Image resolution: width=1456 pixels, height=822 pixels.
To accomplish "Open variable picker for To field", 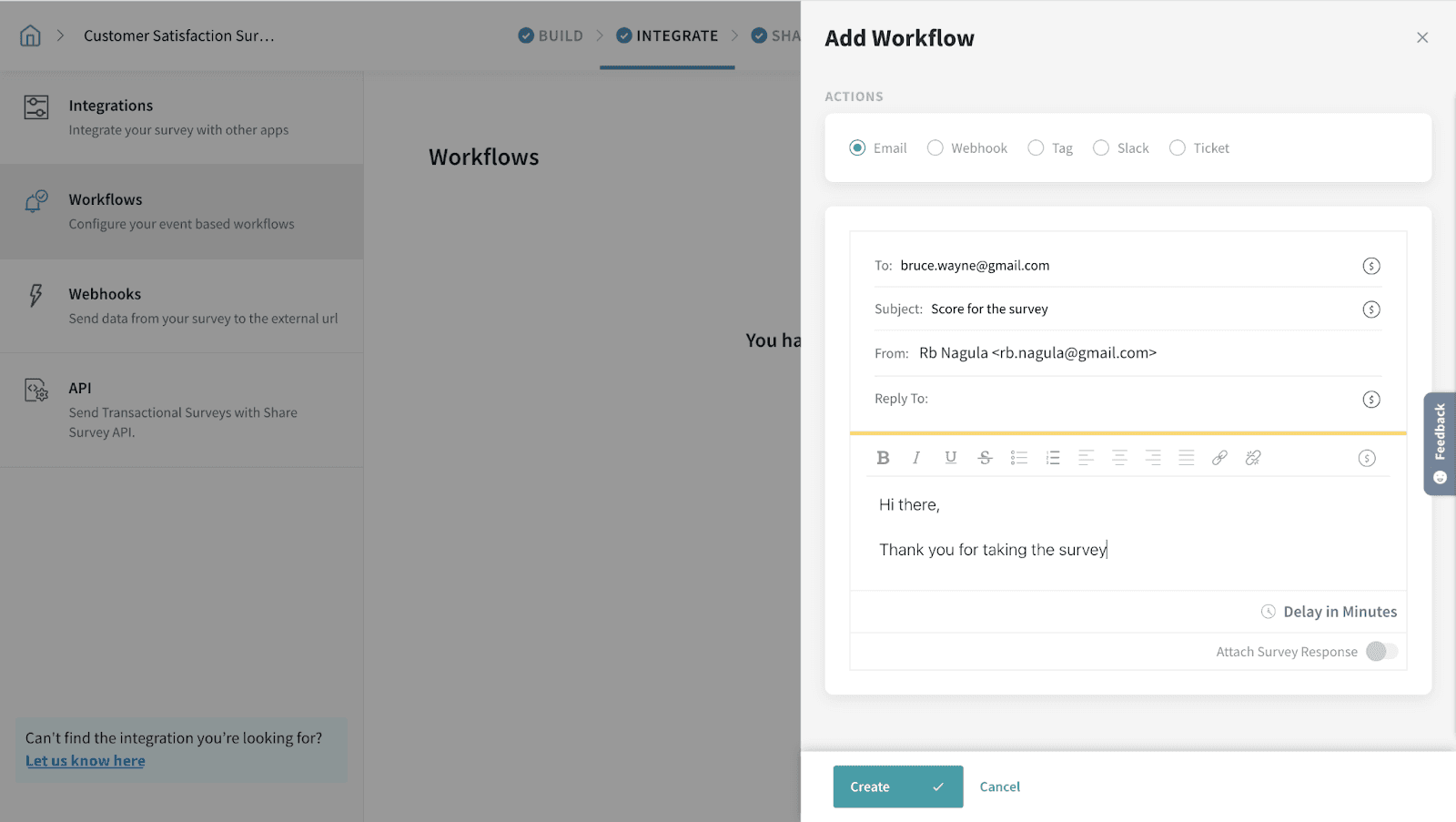I will pyautogui.click(x=1371, y=266).
